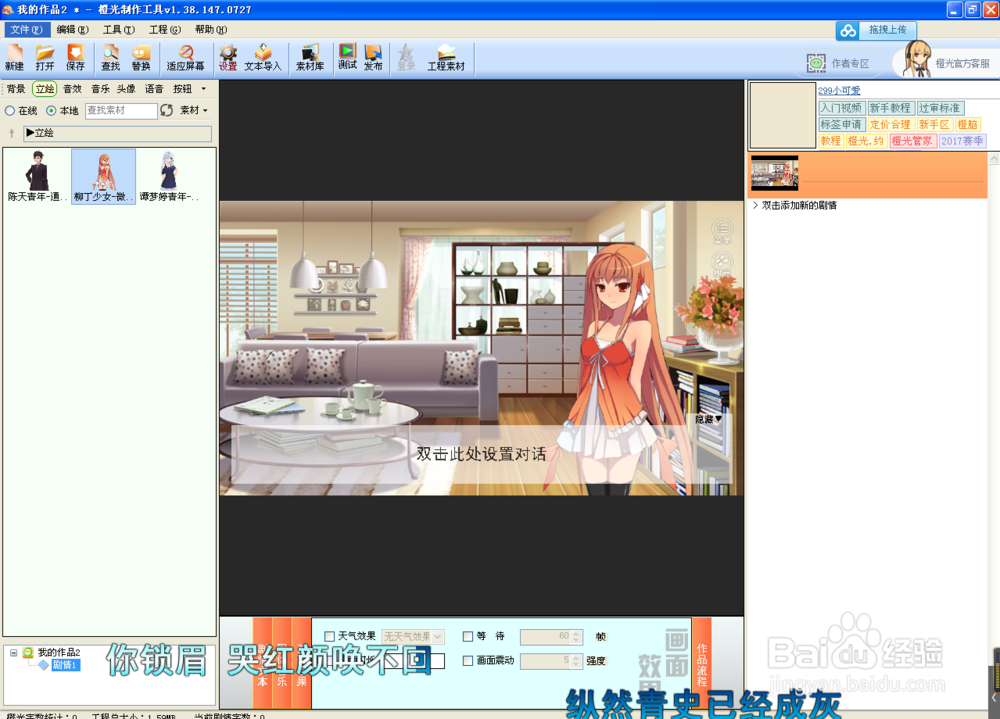This screenshot has height=719, width=1000.
Task: Switch to the 语音 asset tab
Action: point(154,89)
